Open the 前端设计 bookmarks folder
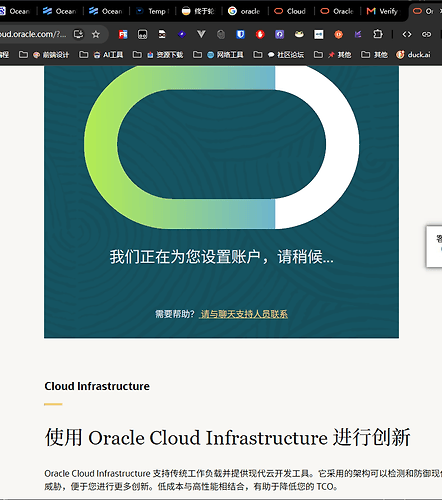This screenshot has width=442, height=500. tap(44, 55)
